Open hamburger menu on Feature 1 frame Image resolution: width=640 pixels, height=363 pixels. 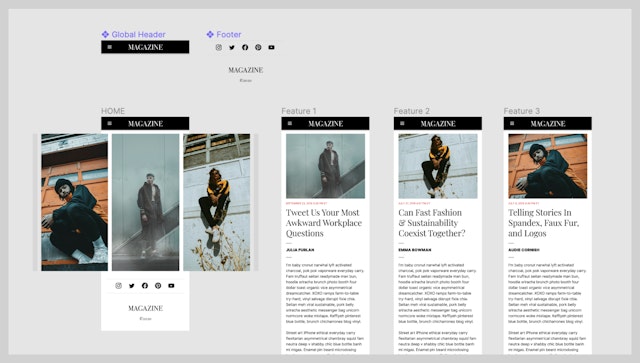coord(290,123)
